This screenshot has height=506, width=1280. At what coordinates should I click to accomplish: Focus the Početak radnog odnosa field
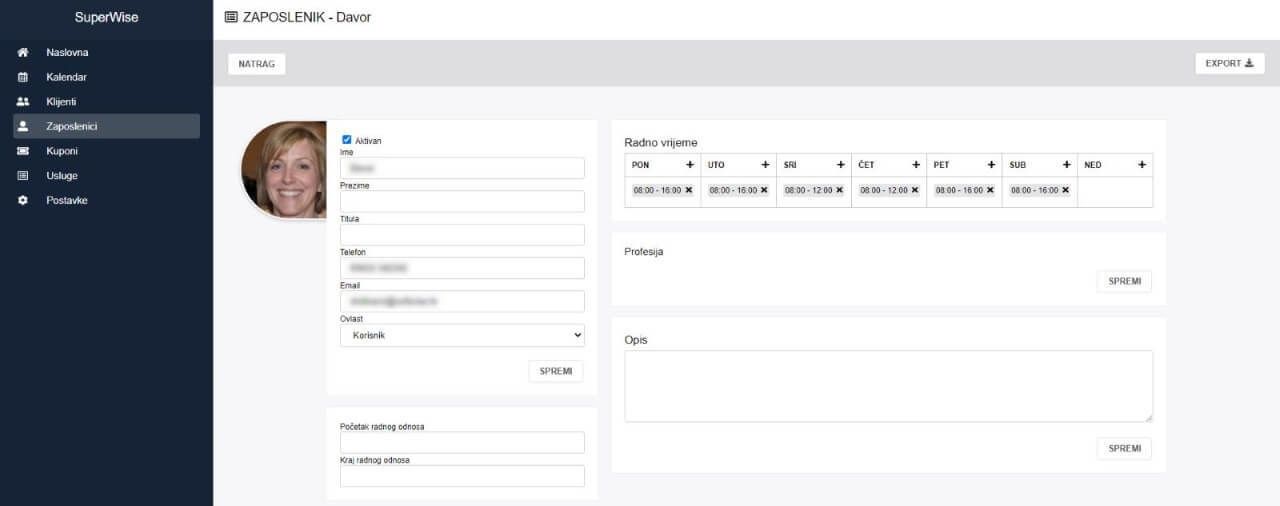pyautogui.click(x=462, y=443)
